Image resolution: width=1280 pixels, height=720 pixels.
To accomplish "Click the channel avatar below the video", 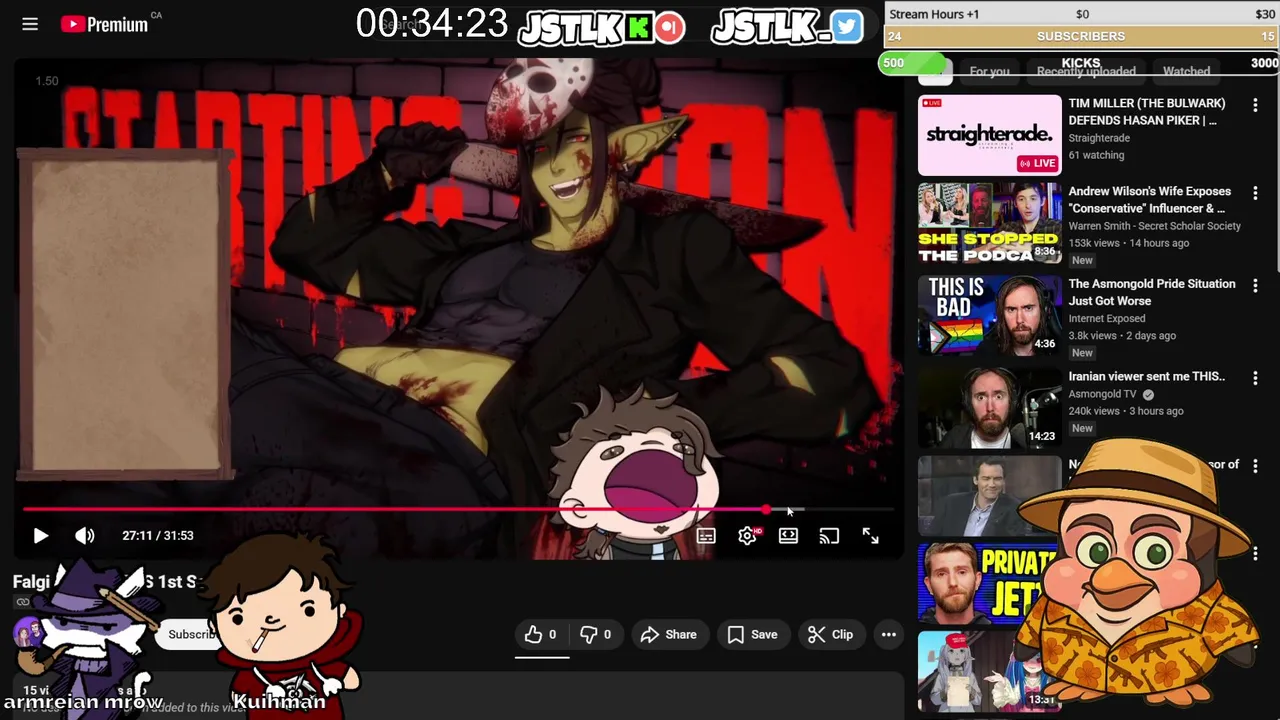I will point(28,634).
